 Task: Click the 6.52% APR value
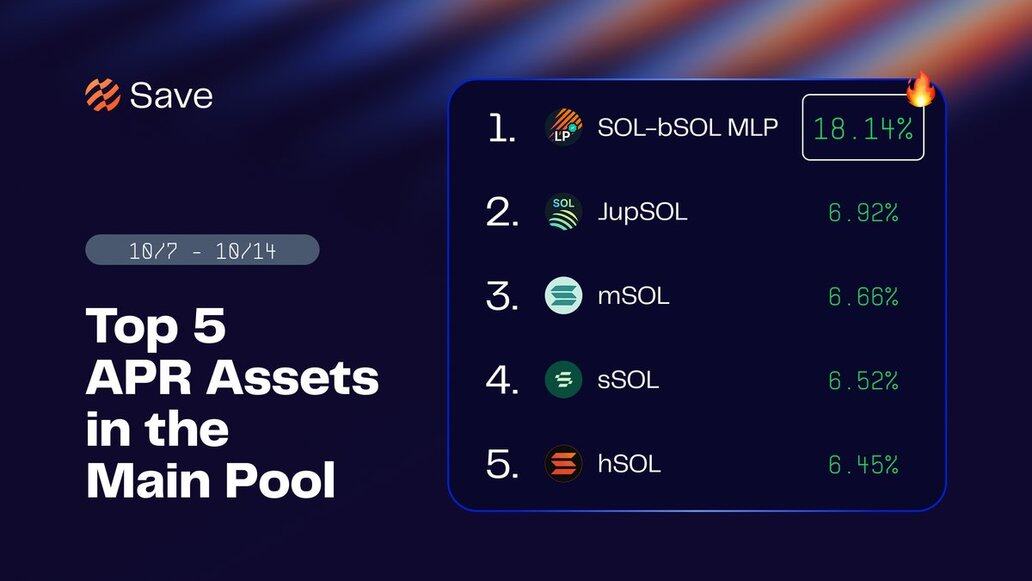(x=862, y=380)
